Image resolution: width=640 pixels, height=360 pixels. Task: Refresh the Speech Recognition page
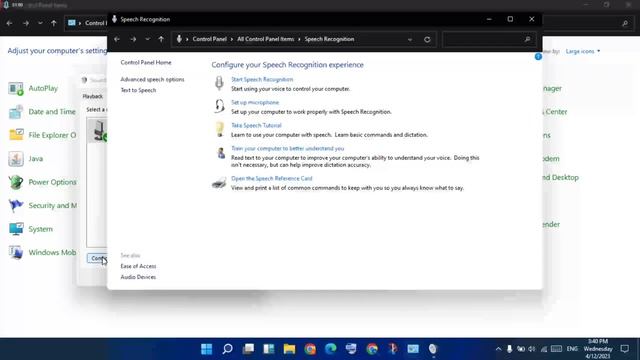427,40
